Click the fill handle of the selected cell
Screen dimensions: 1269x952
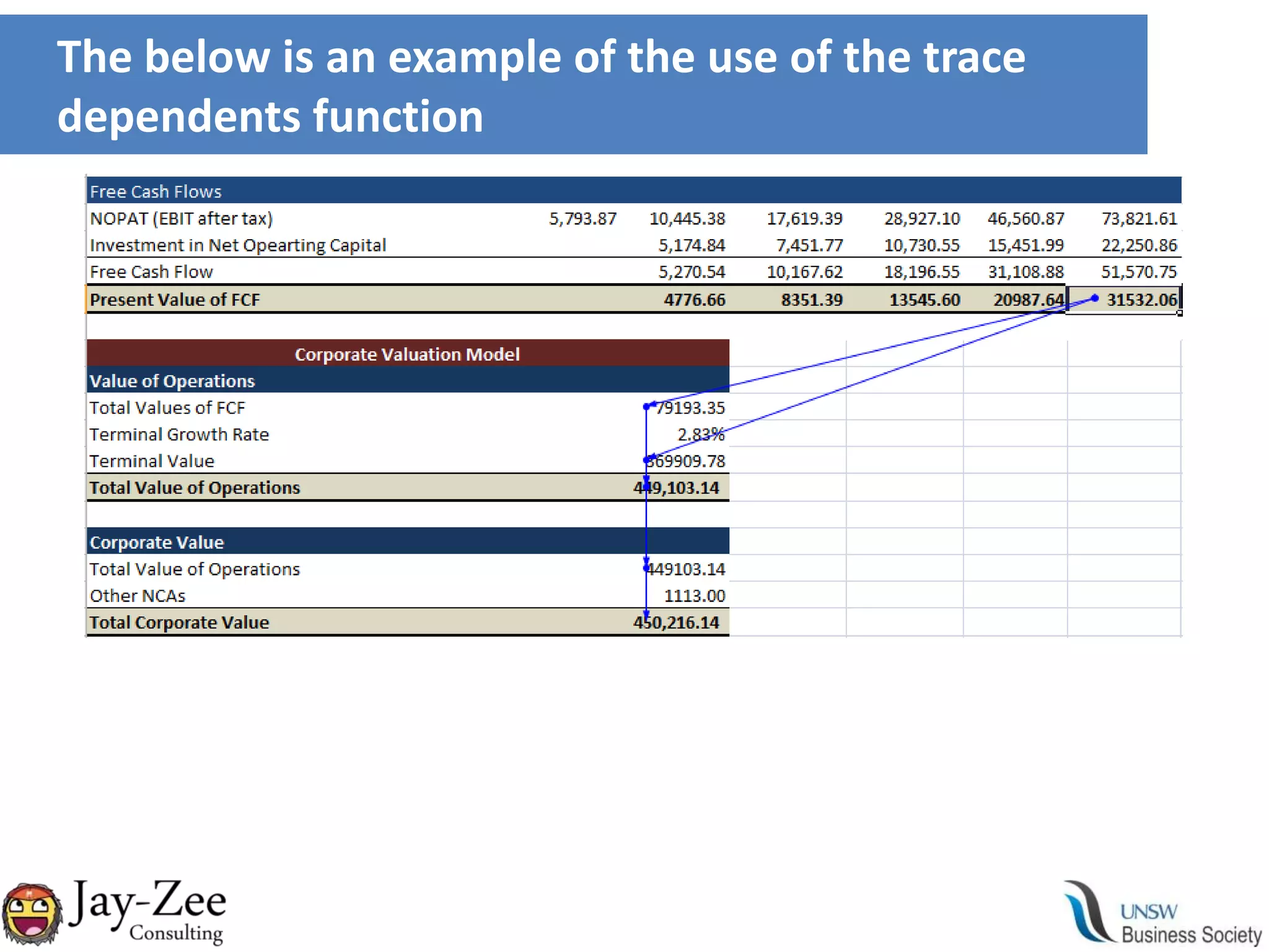[1180, 313]
